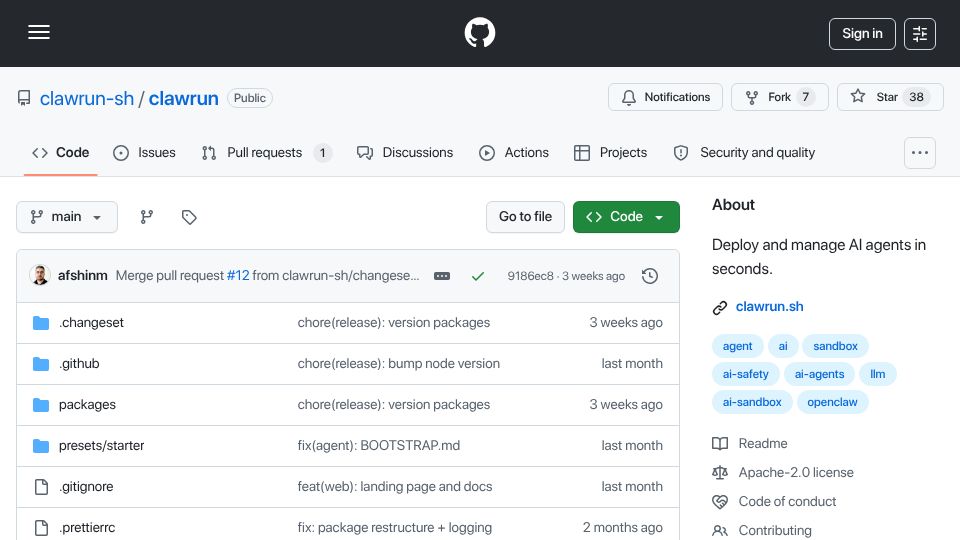
Task: Switch to the Code tab
Action: coord(61,152)
